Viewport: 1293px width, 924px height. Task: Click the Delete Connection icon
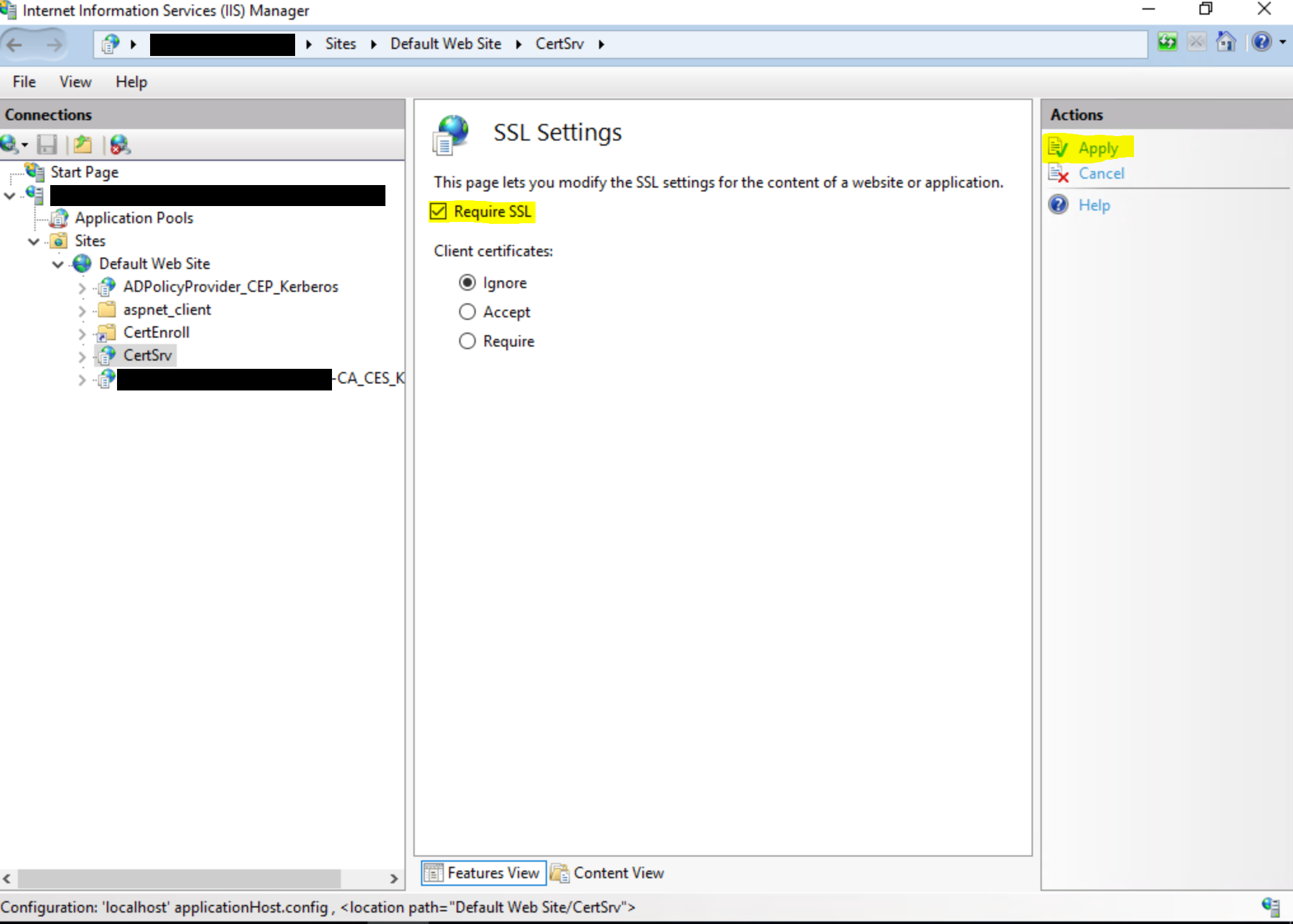[x=120, y=145]
